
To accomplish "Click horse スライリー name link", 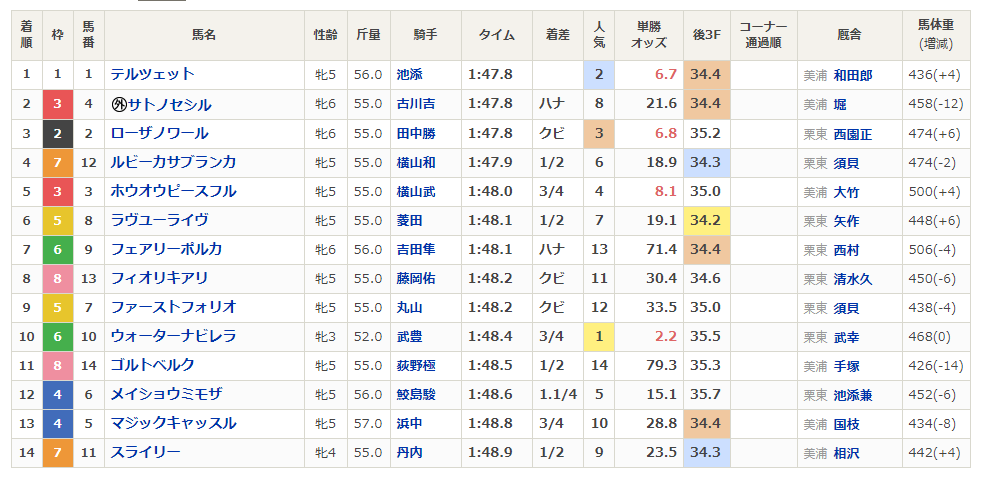I will [x=145, y=452].
